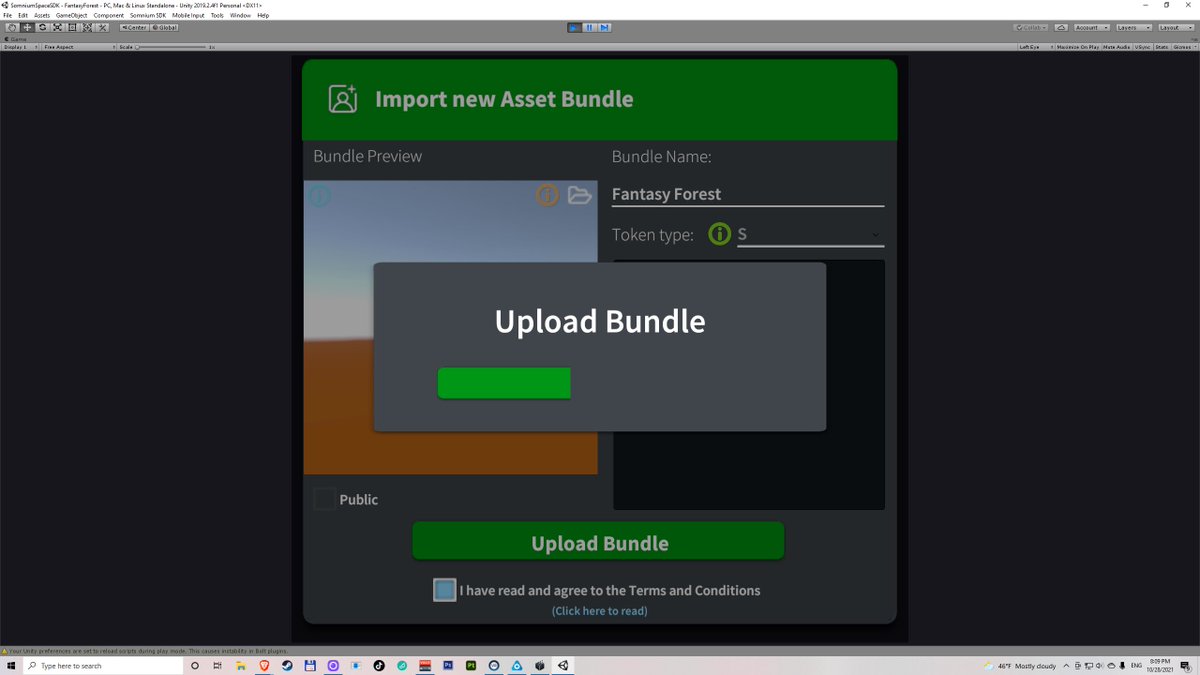Viewport: 1200px width, 675px height.
Task: Open the Help menu
Action: pyautogui.click(x=263, y=15)
